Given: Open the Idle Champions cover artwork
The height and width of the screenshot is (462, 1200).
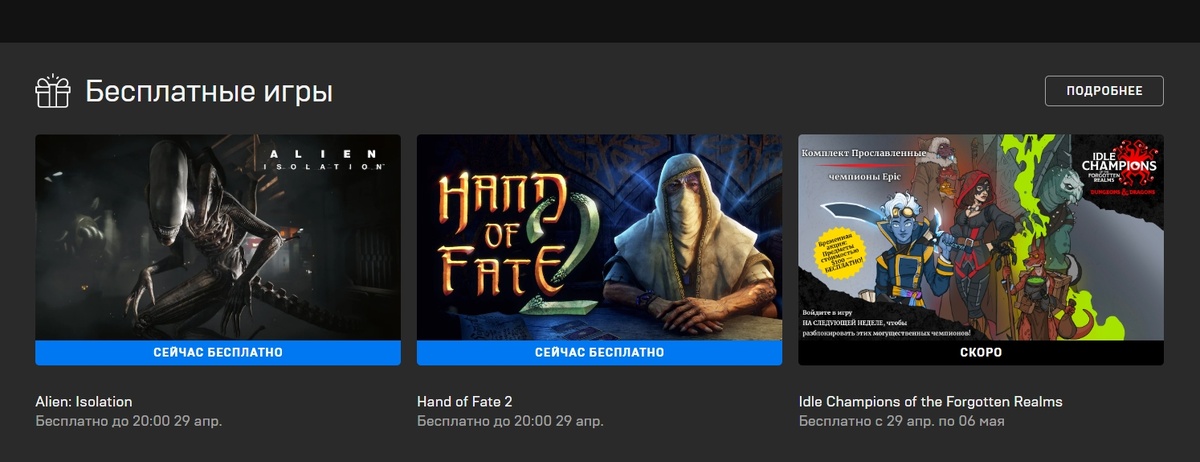Looking at the screenshot, I should click(981, 237).
